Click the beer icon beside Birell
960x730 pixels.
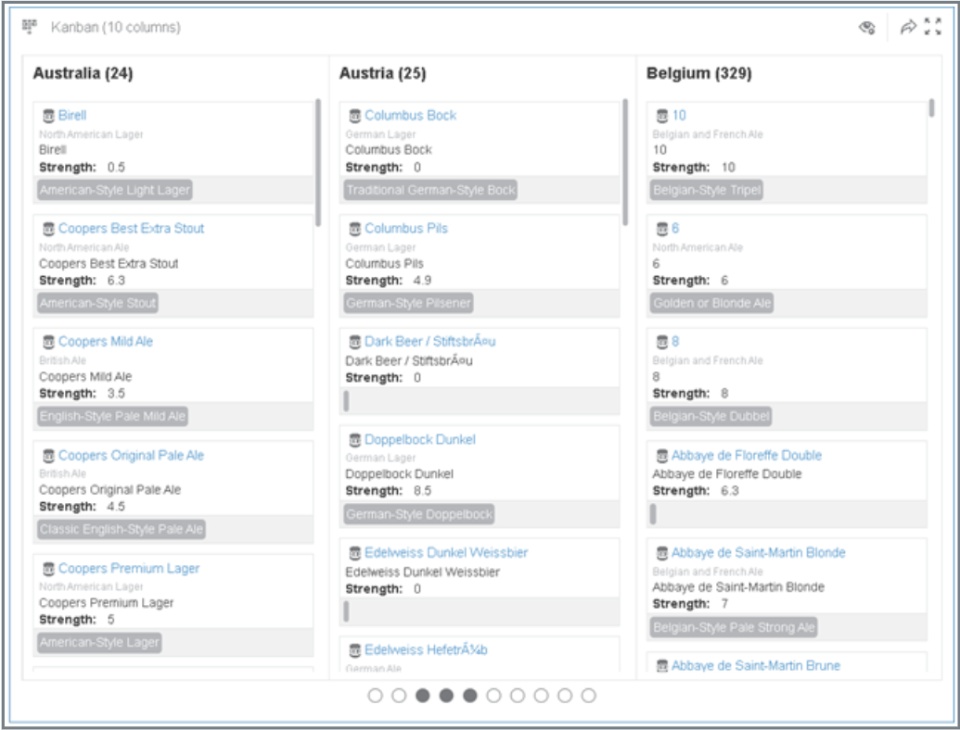click(48, 116)
